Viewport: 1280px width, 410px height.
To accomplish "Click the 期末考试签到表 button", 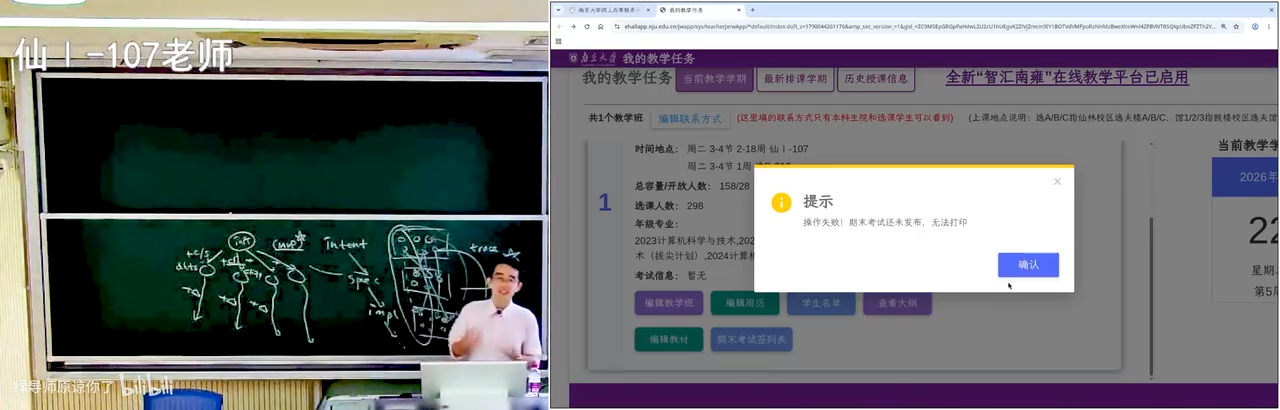I will coord(751,339).
